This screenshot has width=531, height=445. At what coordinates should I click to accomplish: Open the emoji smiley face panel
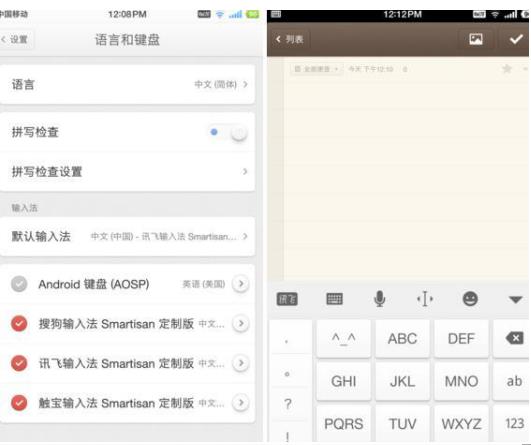click(470, 299)
